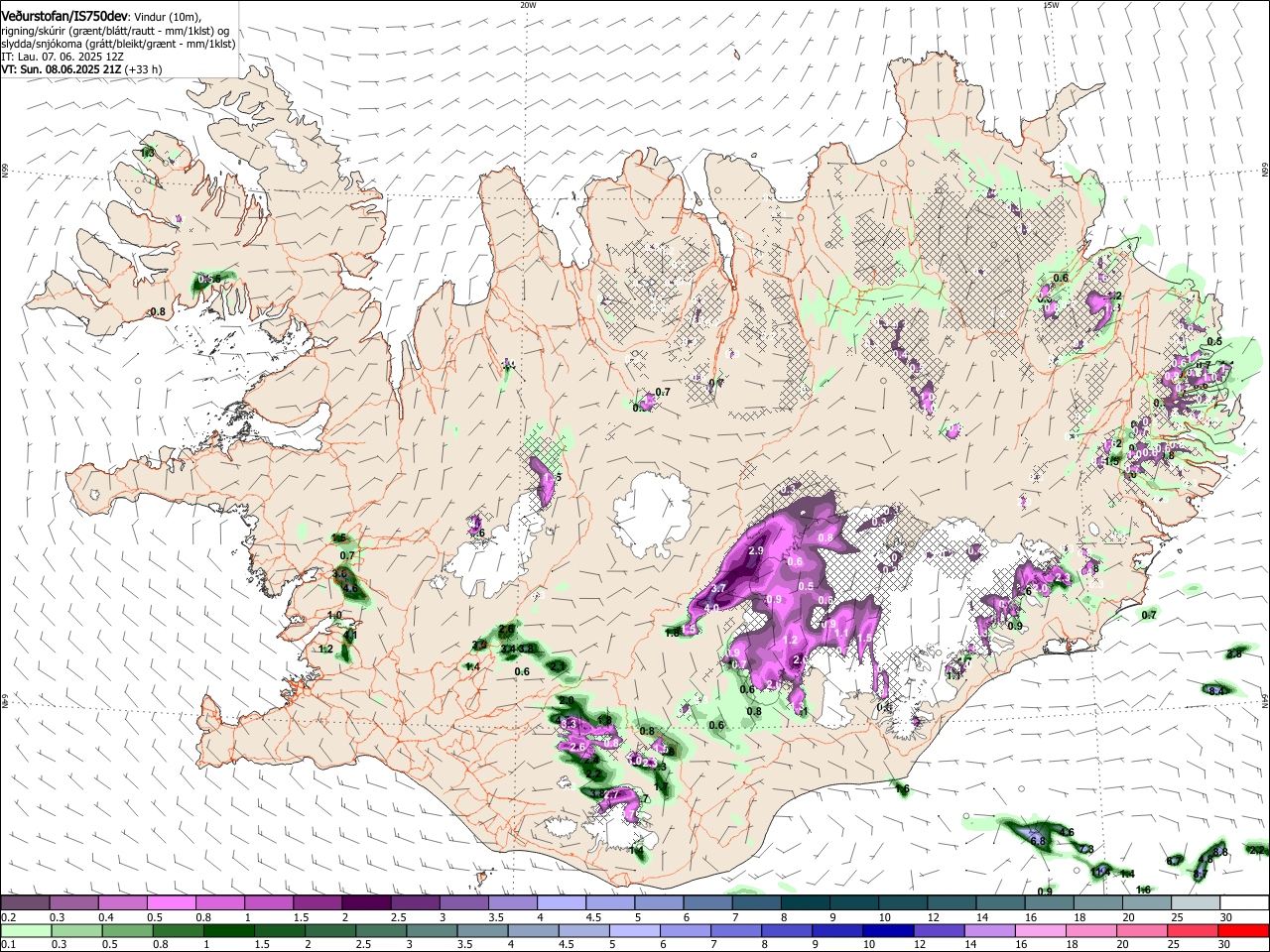Click the upper legend swatch labeled 3.5
Viewport: 1270px width, 952px height.
tap(511, 903)
